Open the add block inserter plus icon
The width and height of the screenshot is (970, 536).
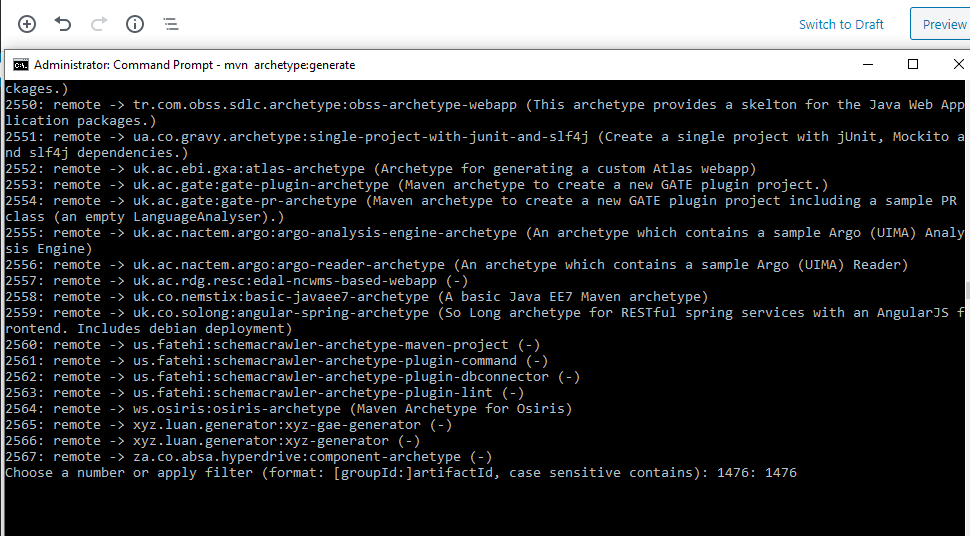pos(27,24)
